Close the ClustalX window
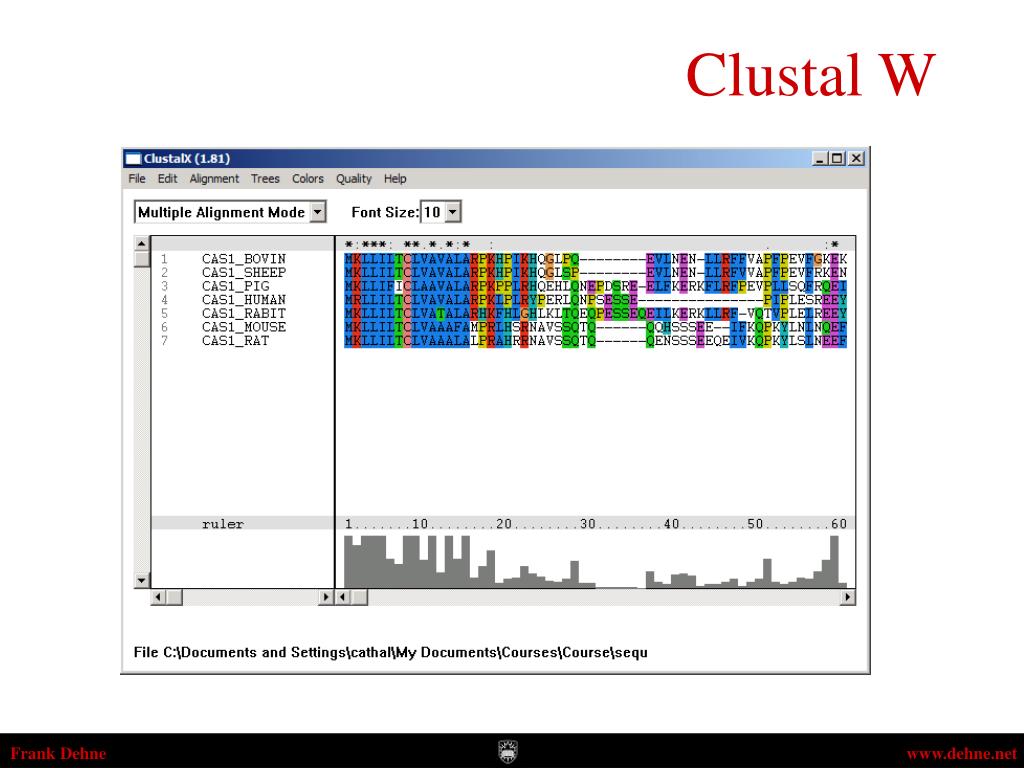The height and width of the screenshot is (768, 1024). (x=856, y=158)
